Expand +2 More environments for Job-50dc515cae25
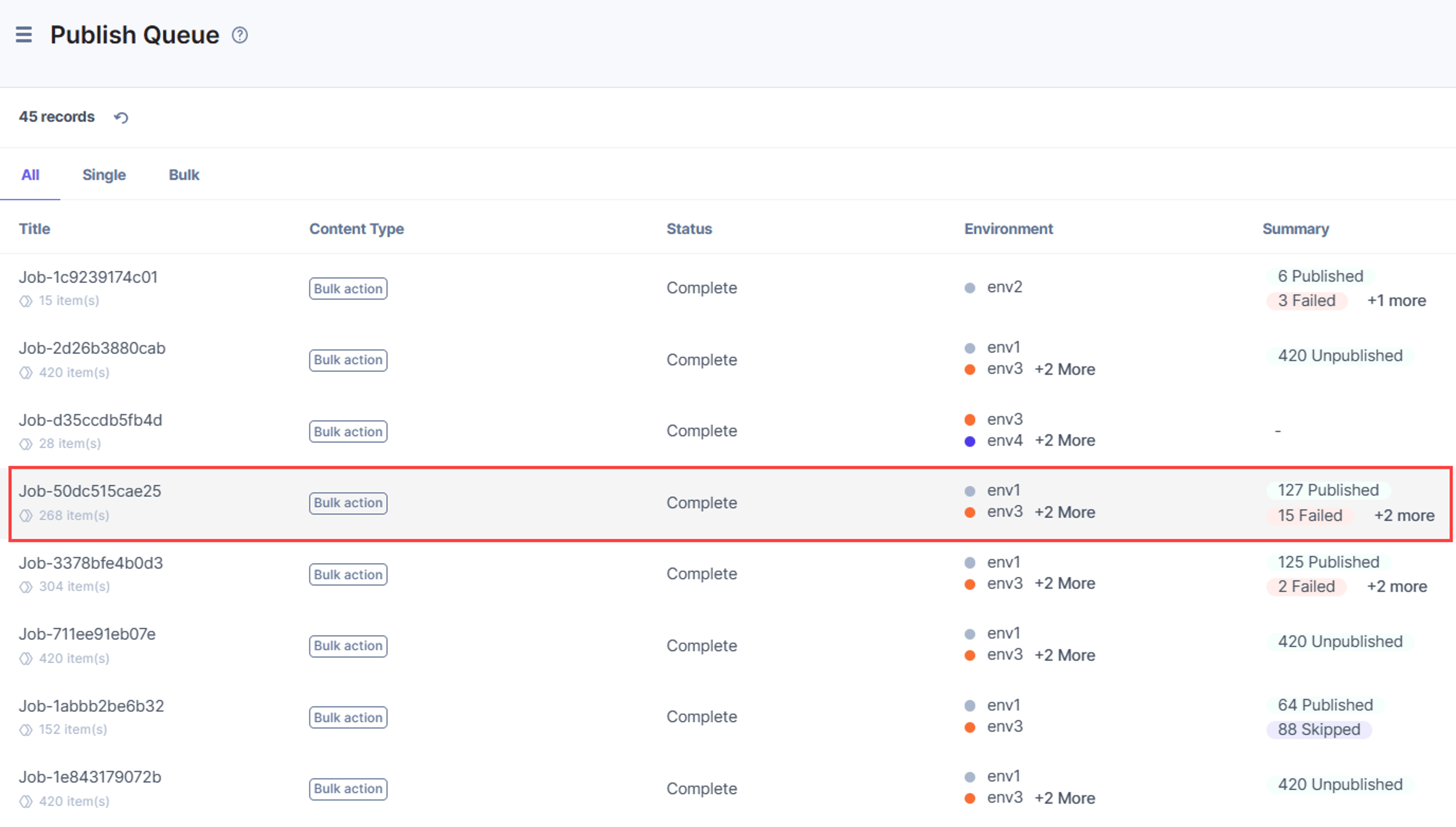 click(1065, 512)
